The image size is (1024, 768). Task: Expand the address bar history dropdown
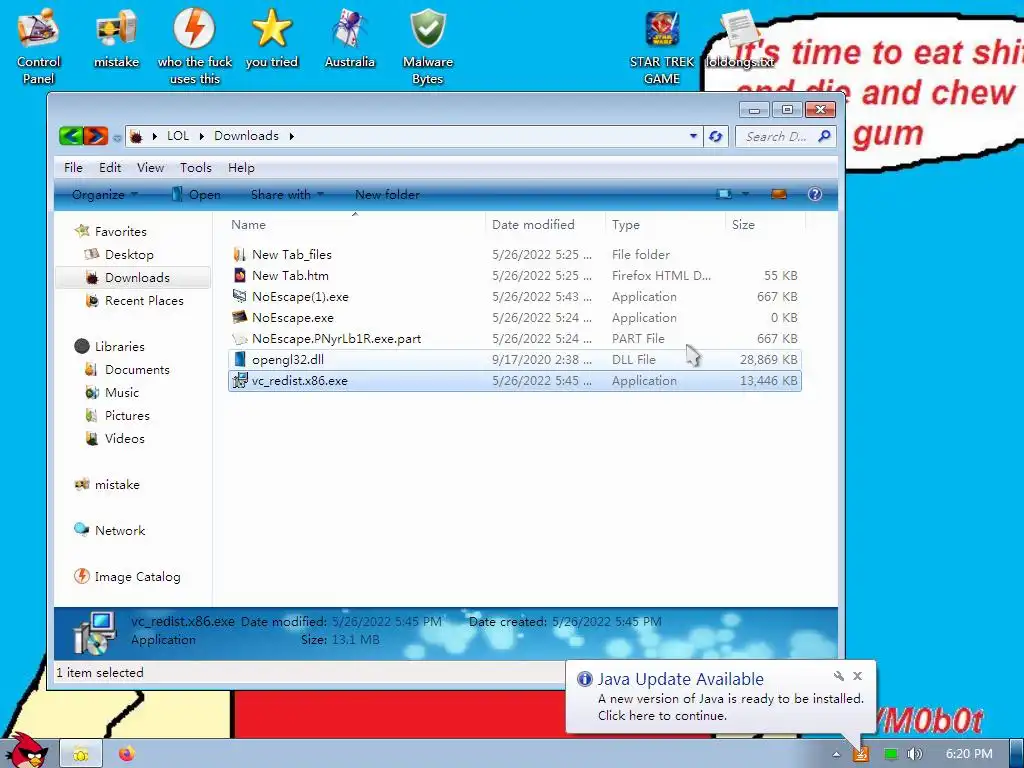tap(693, 136)
